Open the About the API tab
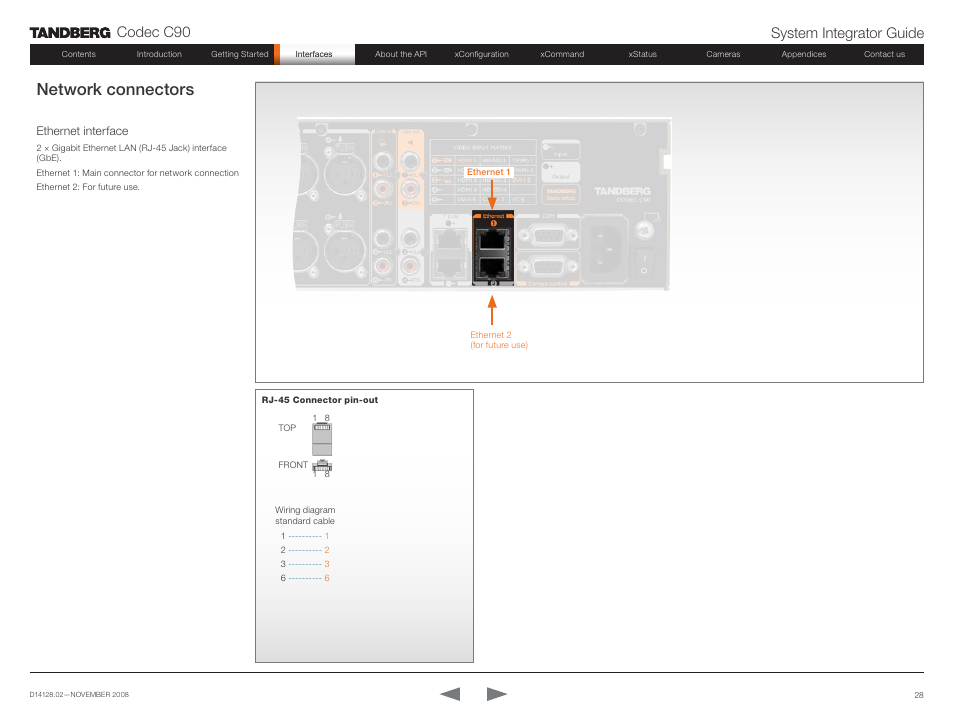The image size is (954, 718). coord(400,54)
